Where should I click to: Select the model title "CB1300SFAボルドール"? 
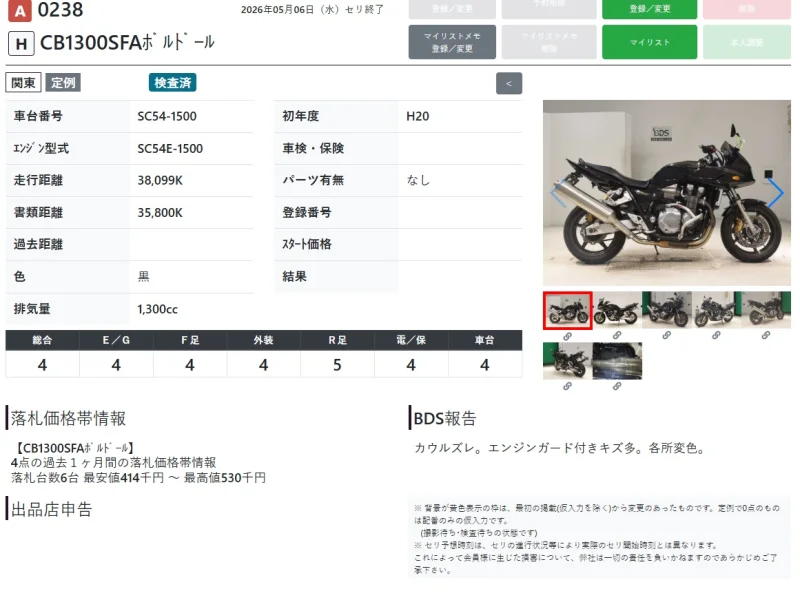tap(127, 43)
